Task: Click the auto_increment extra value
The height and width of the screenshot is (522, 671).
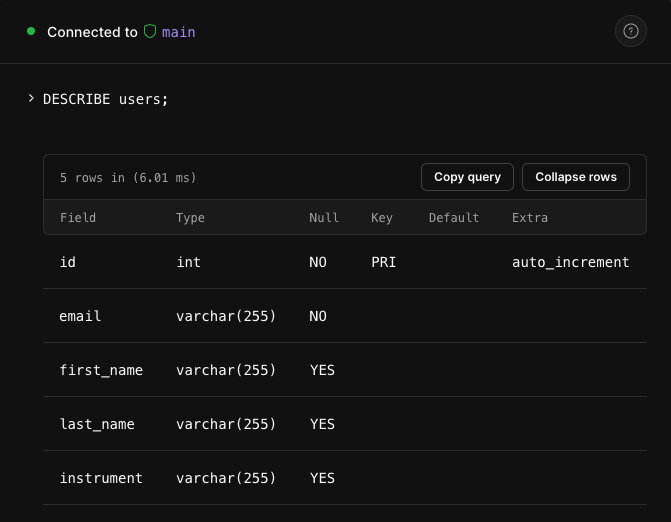Action: [x=570, y=262]
